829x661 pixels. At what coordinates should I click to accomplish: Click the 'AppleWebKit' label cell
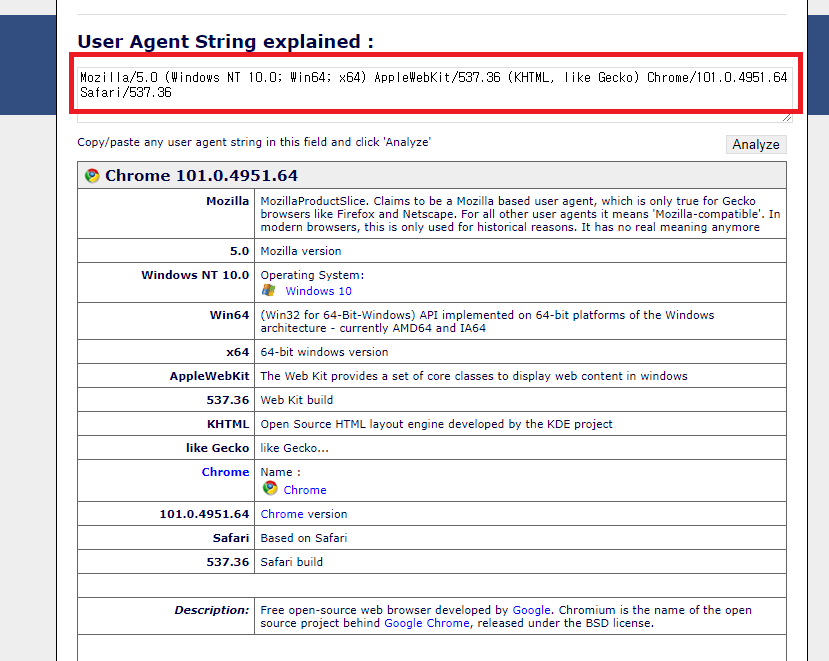click(x=166, y=376)
